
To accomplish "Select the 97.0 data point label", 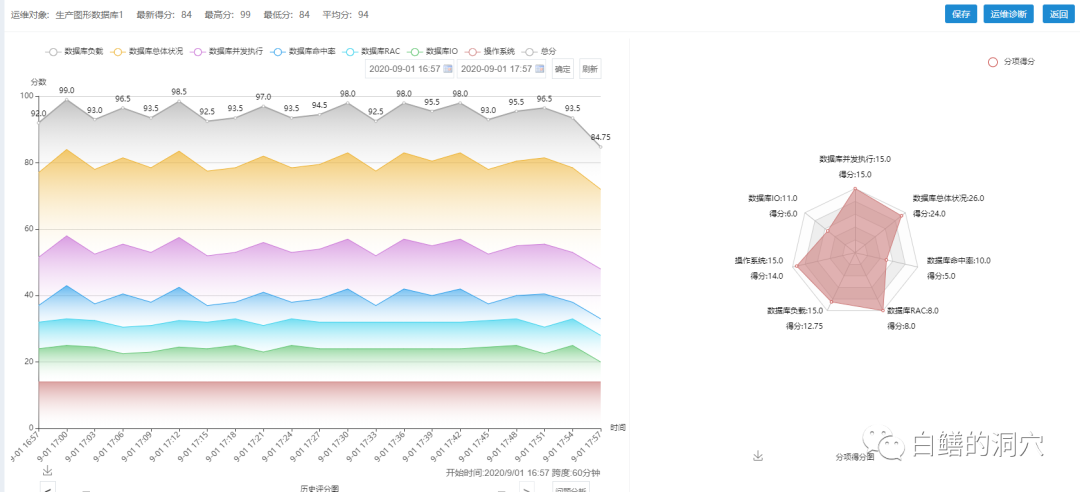I will pos(263,97).
